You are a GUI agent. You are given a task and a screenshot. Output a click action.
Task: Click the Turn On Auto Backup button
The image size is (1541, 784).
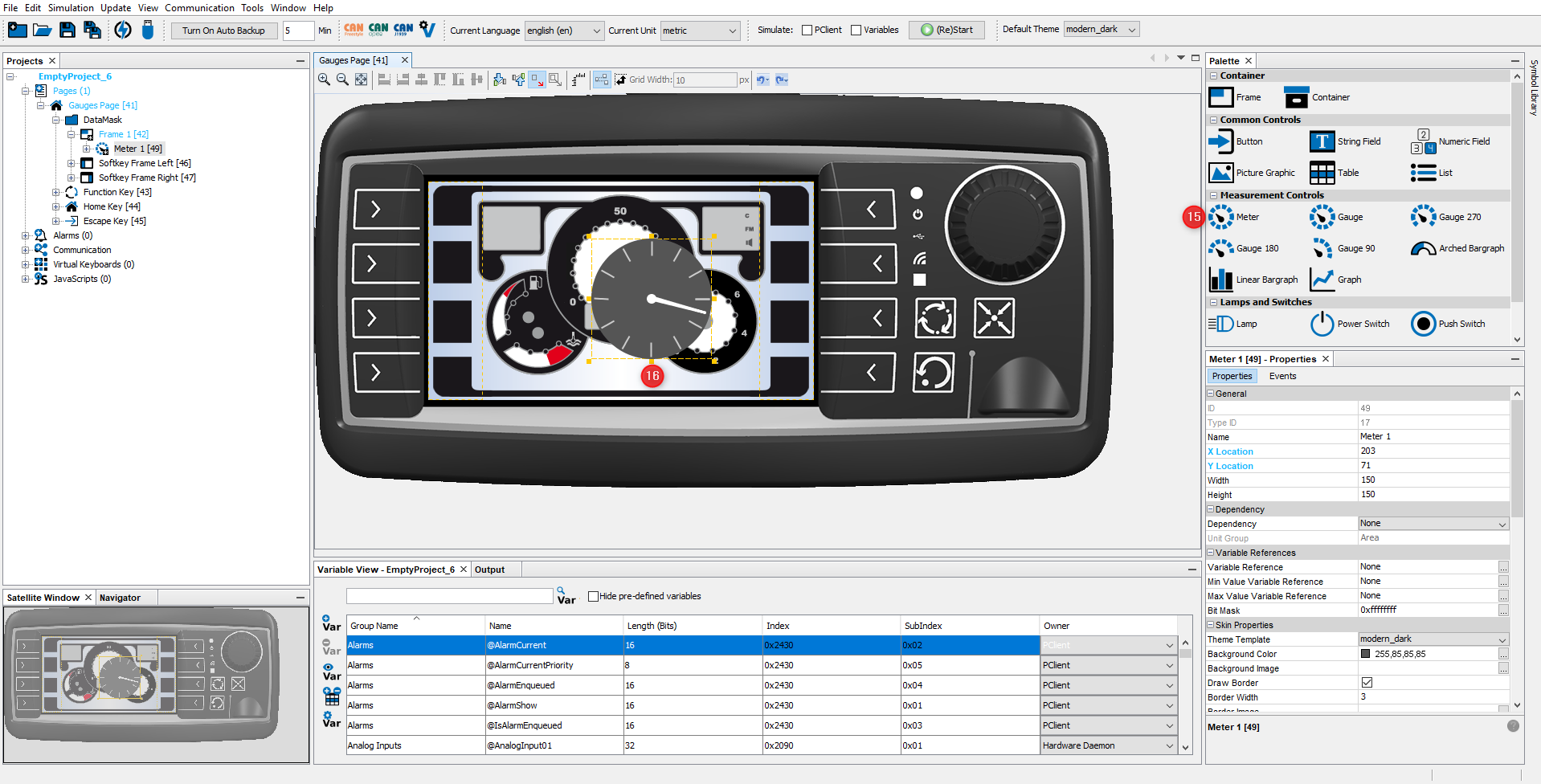(x=223, y=31)
